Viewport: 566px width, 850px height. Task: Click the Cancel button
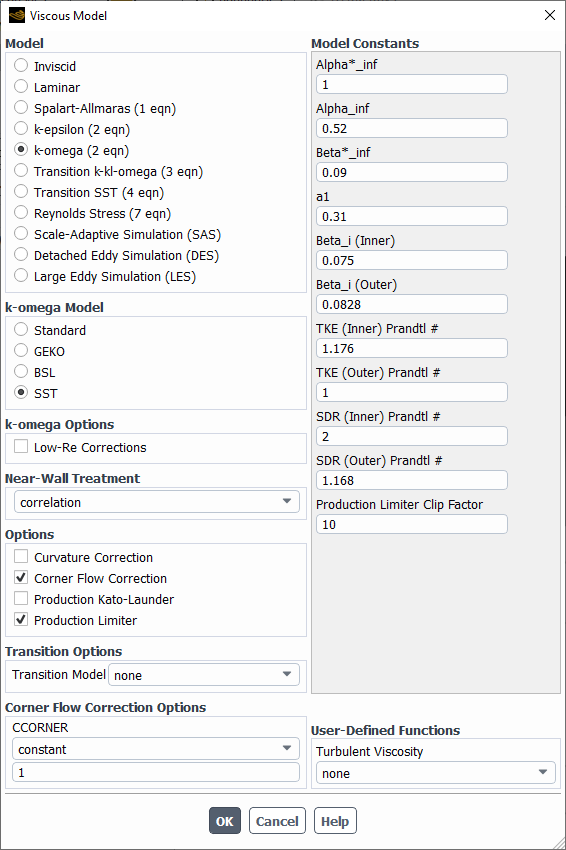277,821
